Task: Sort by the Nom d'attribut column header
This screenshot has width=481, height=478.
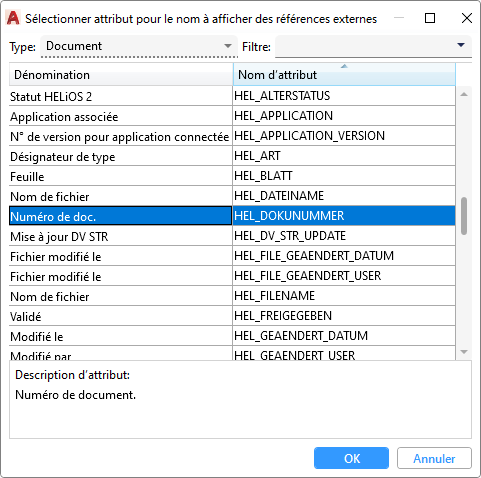Action: point(344,75)
